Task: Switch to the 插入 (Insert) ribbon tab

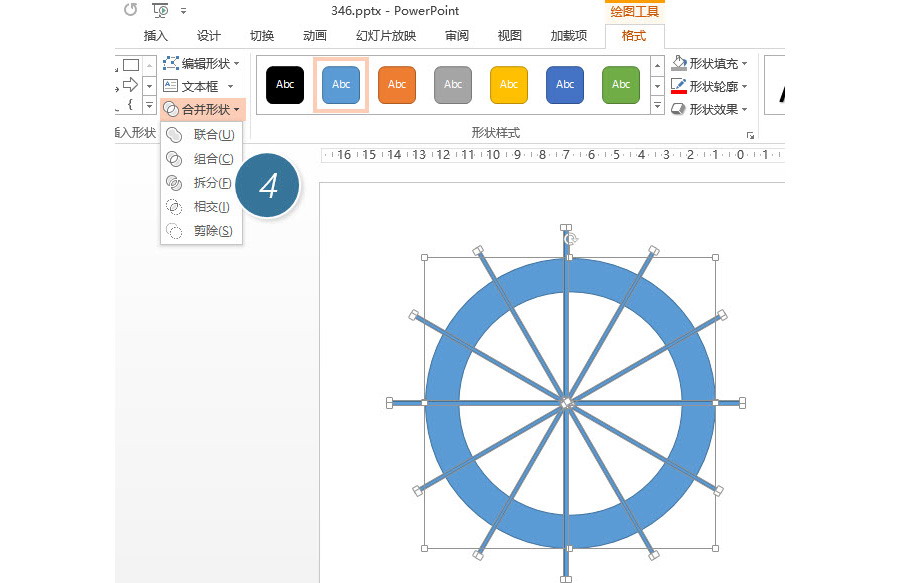Action: click(x=158, y=35)
